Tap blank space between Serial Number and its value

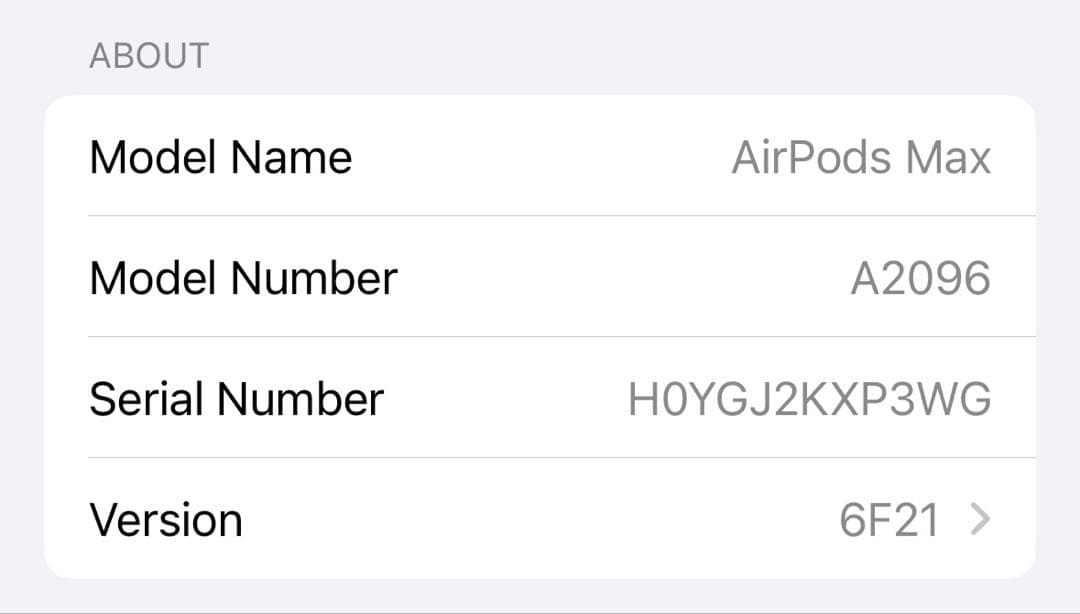pos(506,399)
